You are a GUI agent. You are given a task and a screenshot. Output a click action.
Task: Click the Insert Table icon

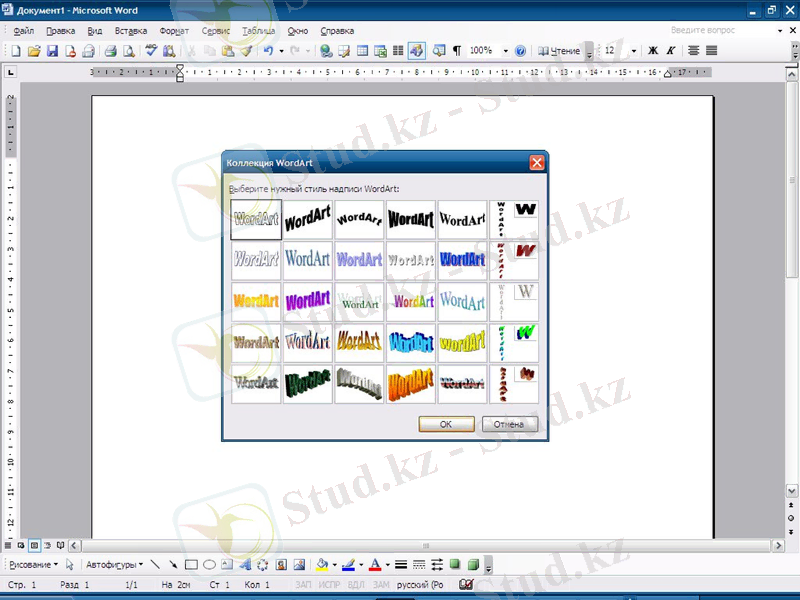(363, 50)
